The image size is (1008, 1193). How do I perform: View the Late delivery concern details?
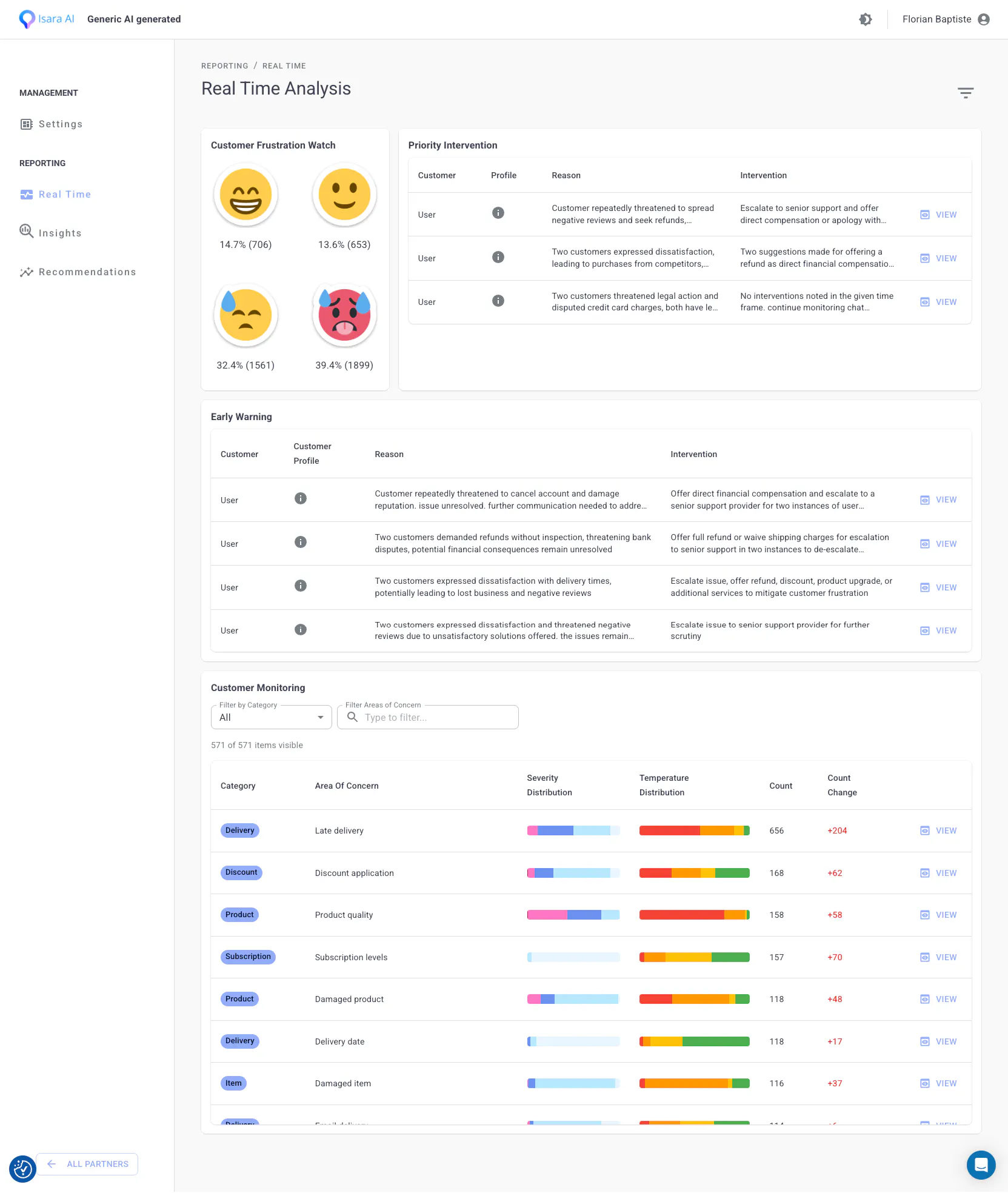click(x=938, y=830)
